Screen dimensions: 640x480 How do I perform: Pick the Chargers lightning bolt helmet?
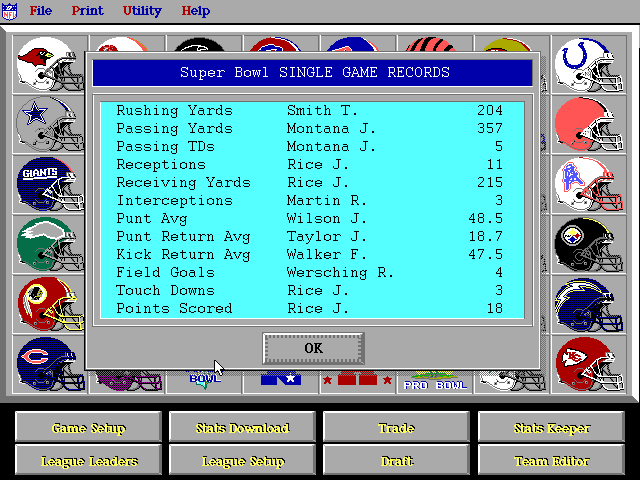pos(589,304)
